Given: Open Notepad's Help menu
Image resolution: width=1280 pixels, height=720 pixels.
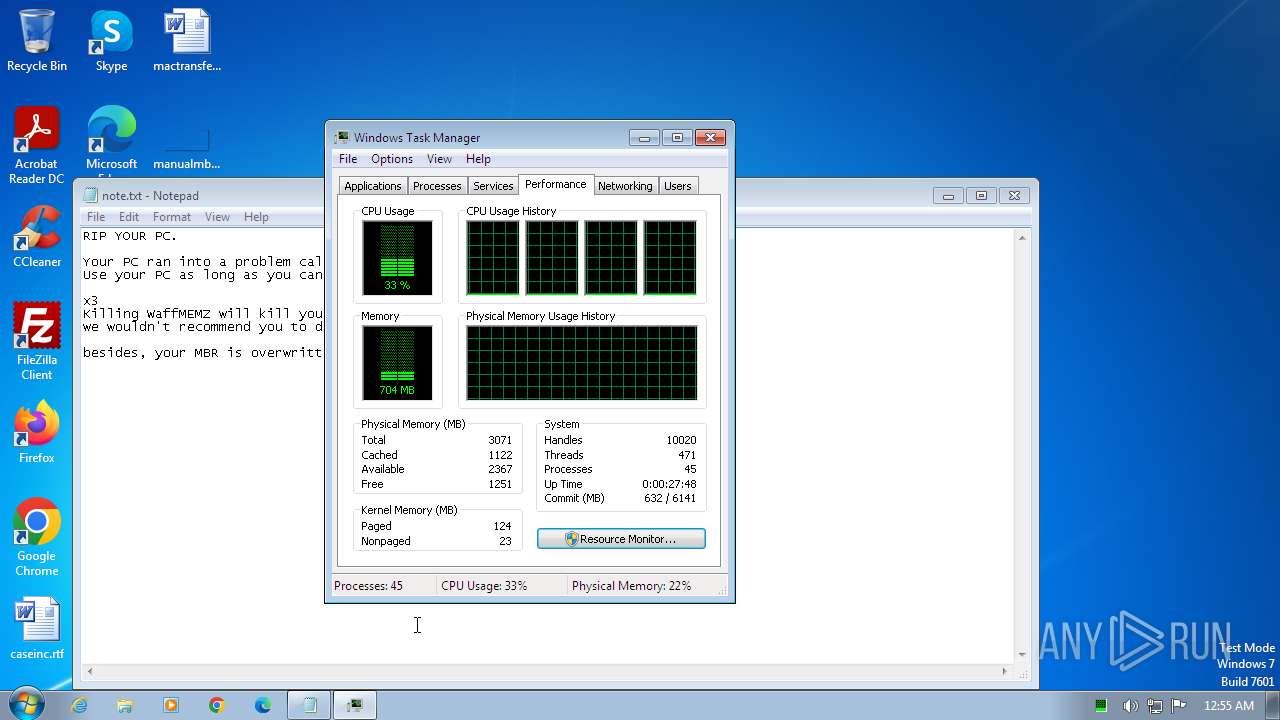Looking at the screenshot, I should pos(256,217).
